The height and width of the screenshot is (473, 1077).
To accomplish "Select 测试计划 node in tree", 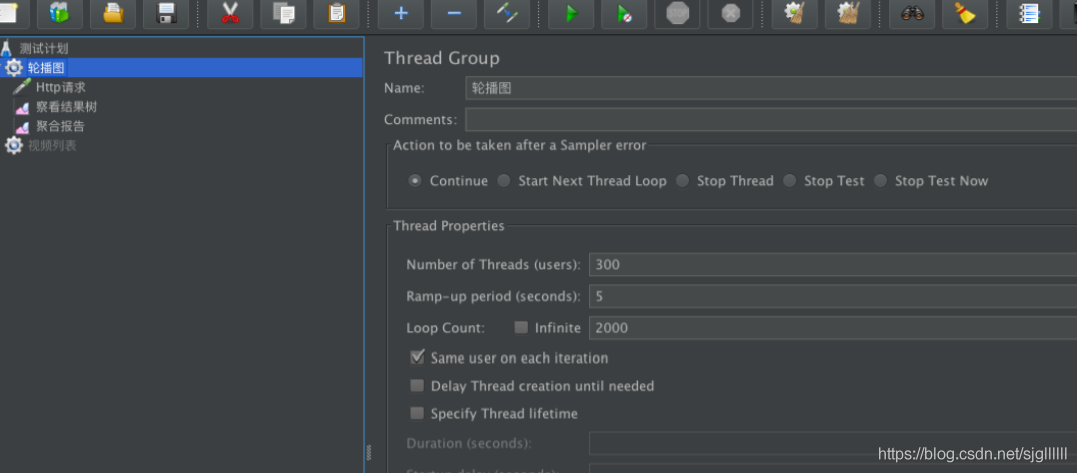I will 43,49.
